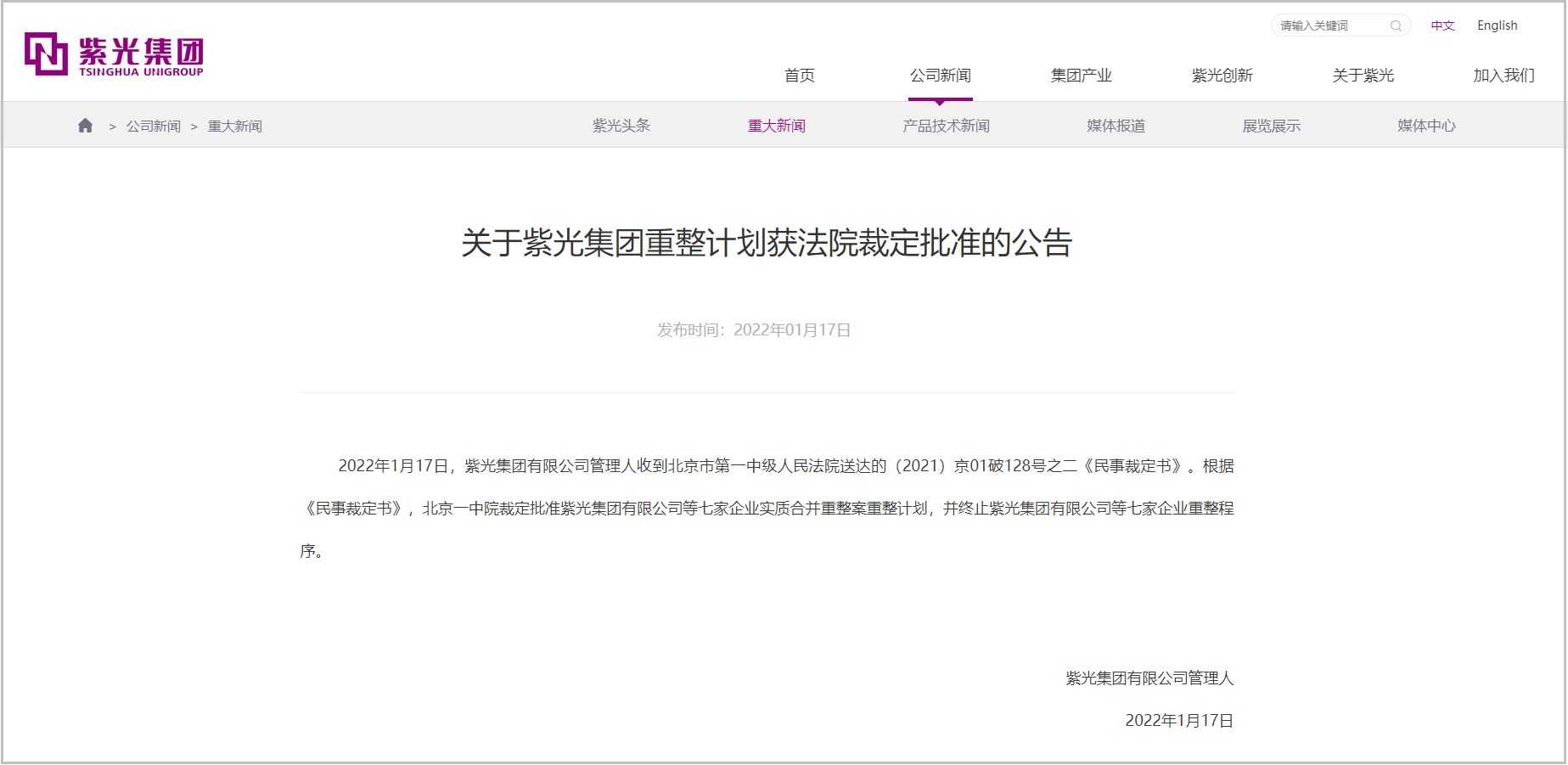Click the home icon in breadcrumb
The height and width of the screenshot is (765, 1568).
click(x=85, y=126)
